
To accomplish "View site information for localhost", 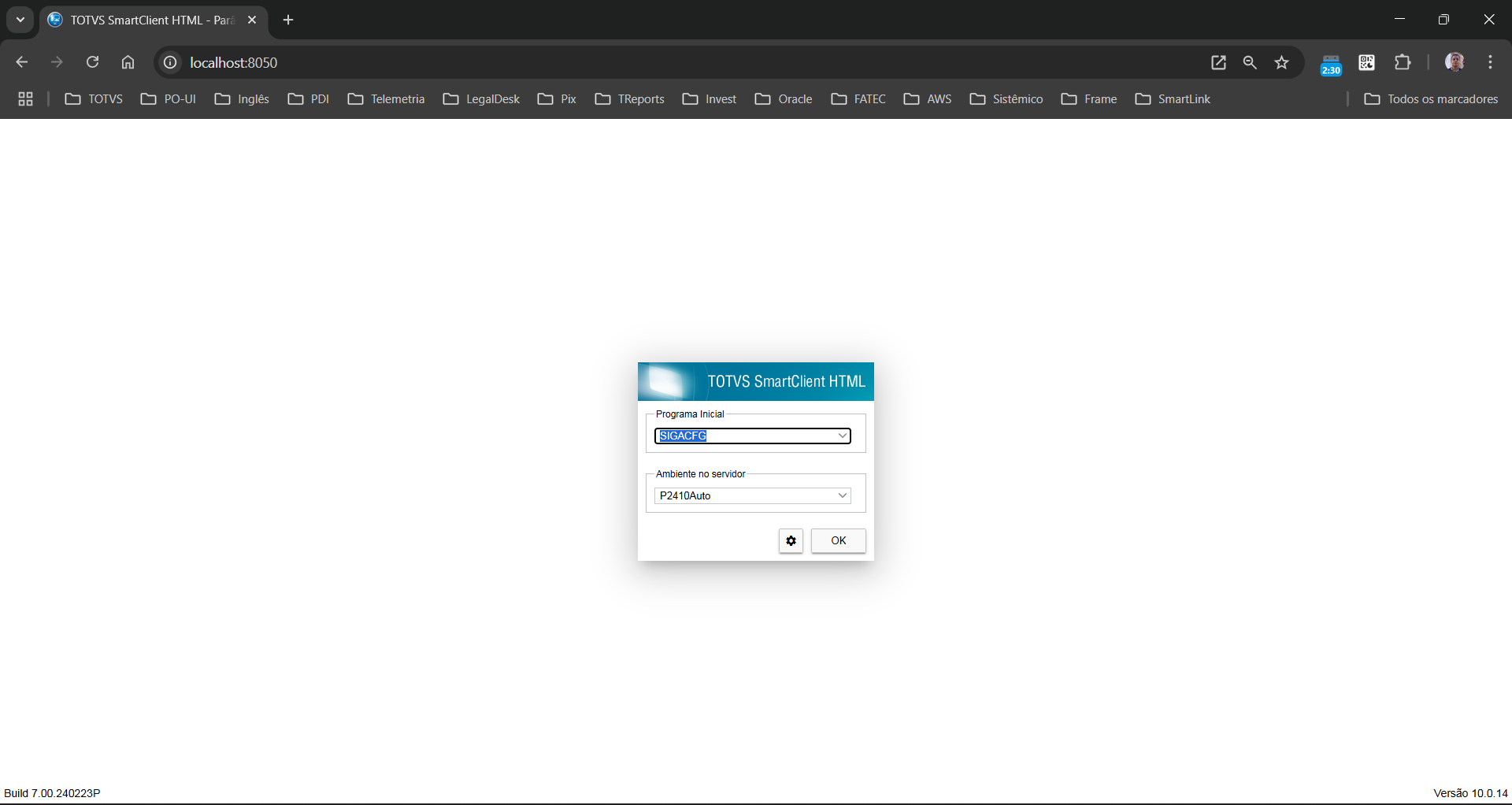I will 170,62.
